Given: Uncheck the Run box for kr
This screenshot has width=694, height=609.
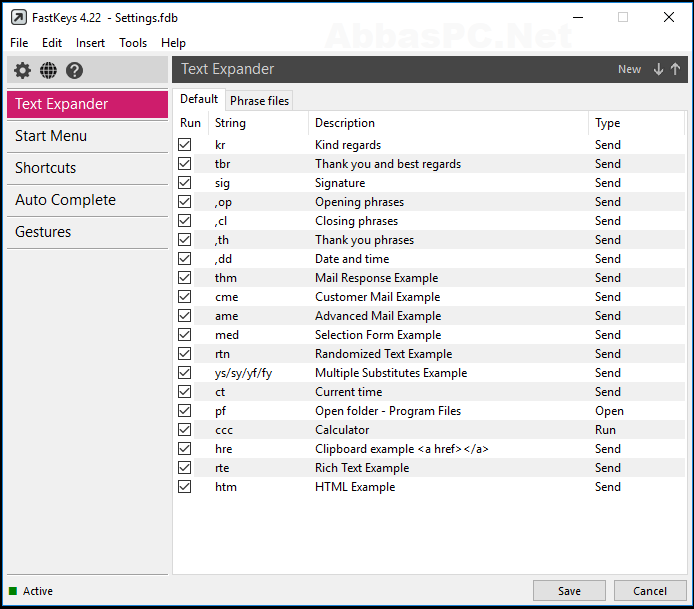Looking at the screenshot, I should pyautogui.click(x=185, y=145).
